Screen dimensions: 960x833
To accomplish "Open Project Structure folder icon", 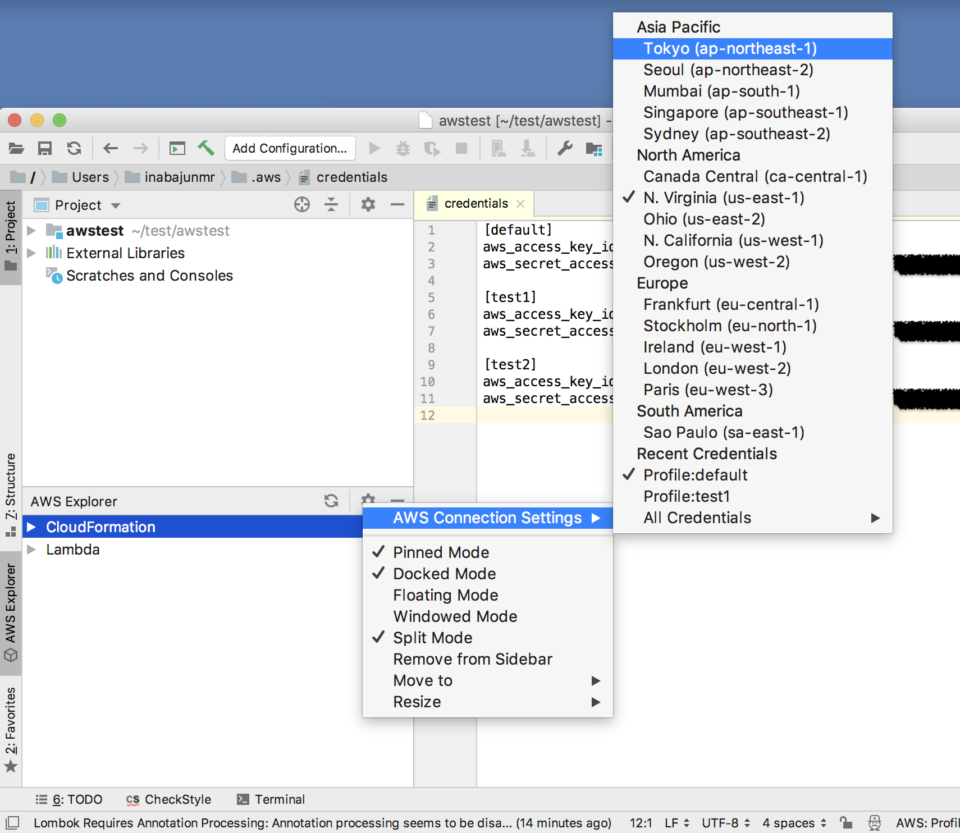I will tap(594, 148).
